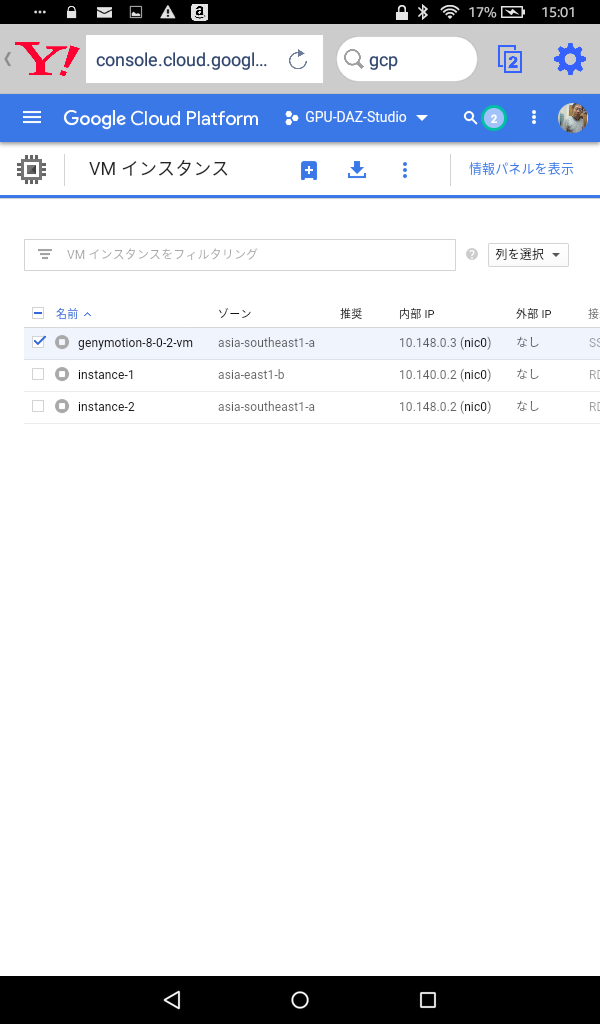Open the hamburger navigation menu
Screen dimensions: 600x1024
[x=32, y=118]
